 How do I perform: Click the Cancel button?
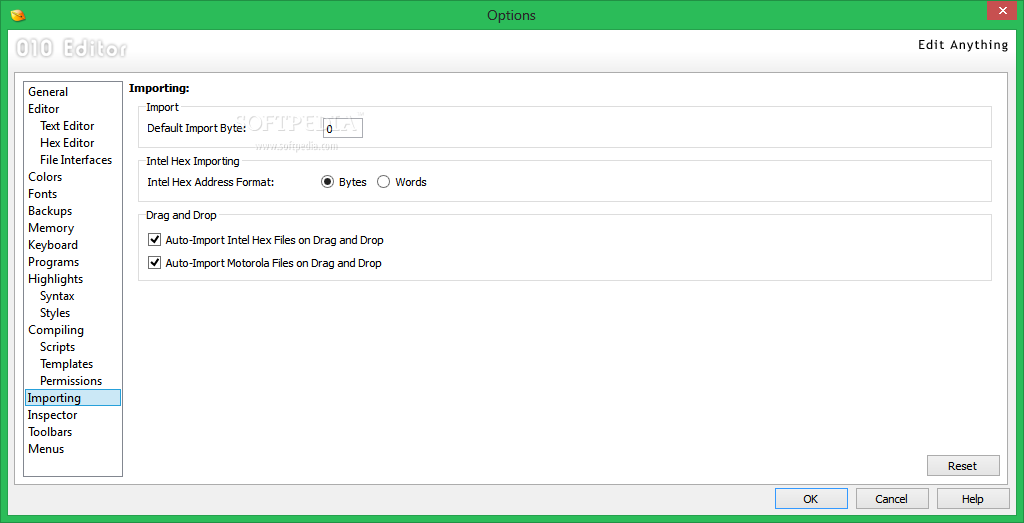(x=891, y=499)
